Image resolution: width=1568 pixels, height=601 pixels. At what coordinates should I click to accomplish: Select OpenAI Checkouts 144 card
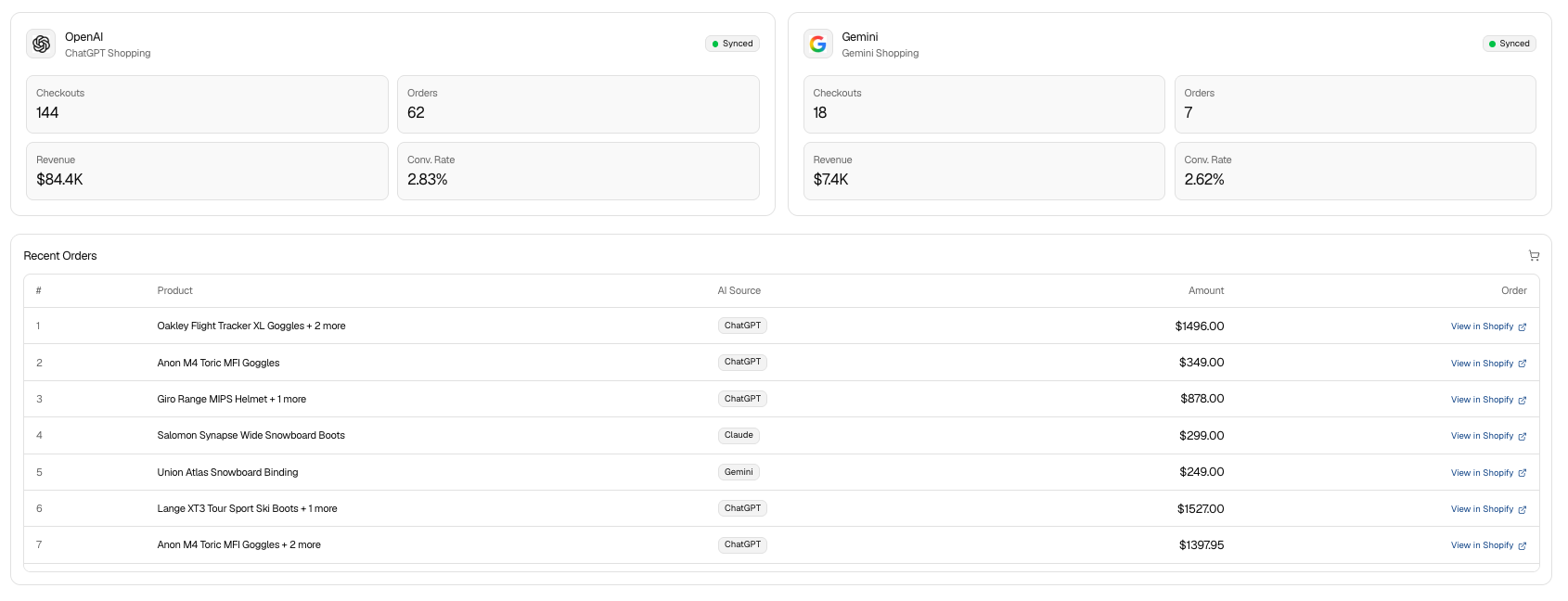pos(207,104)
